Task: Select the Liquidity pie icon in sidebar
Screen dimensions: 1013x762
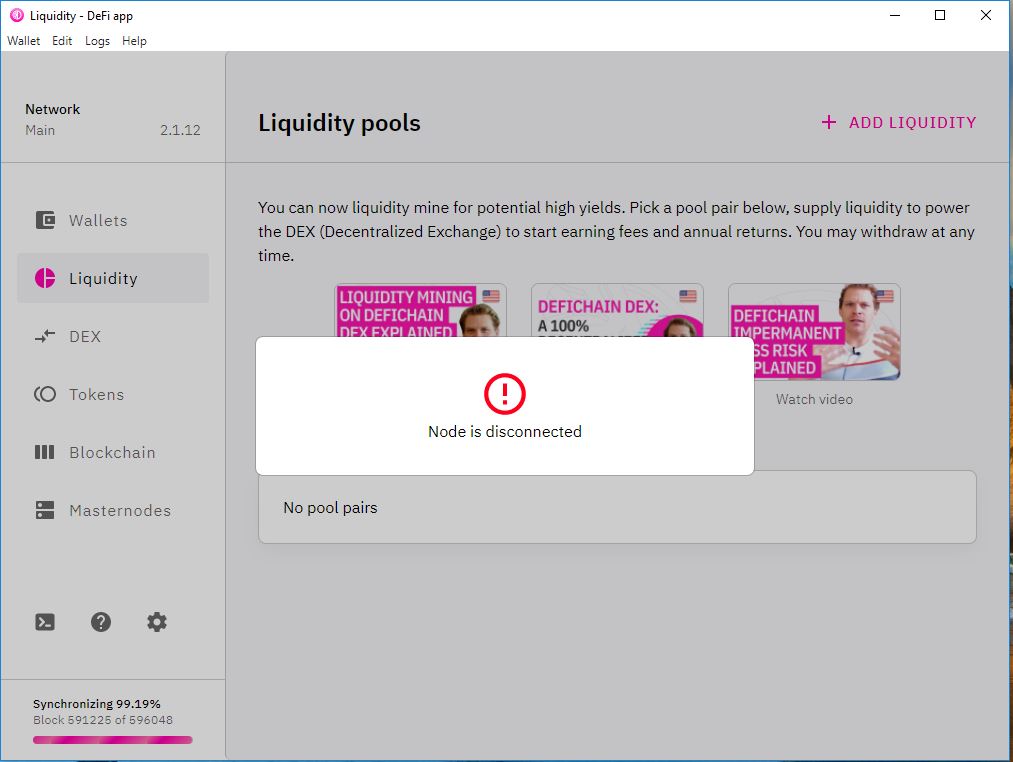Action: tap(45, 278)
